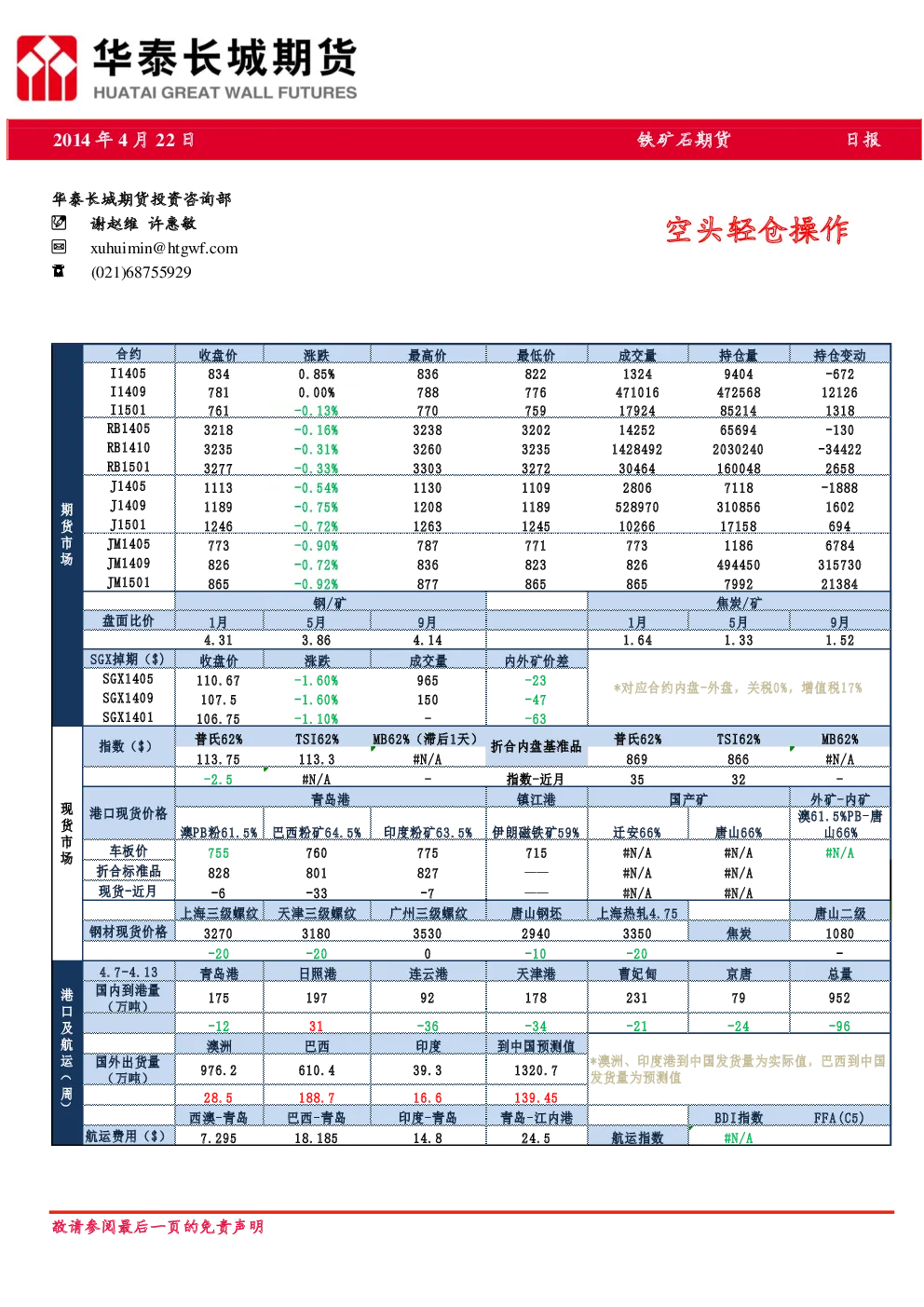Screen dimensions: 924x1307
Task: Click contract row I1405
Action: tap(128, 374)
